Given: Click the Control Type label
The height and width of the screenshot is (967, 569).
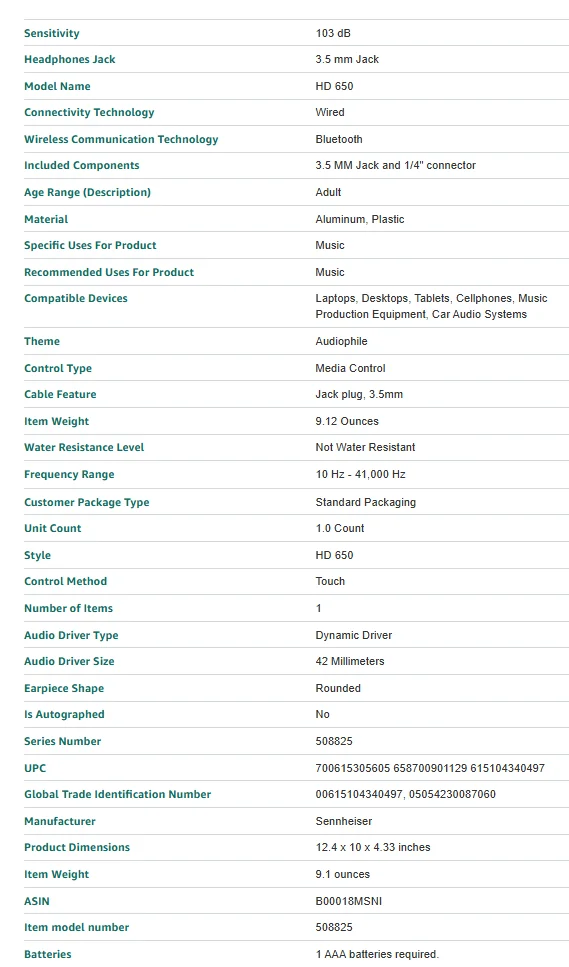Looking at the screenshot, I should pos(58,368).
